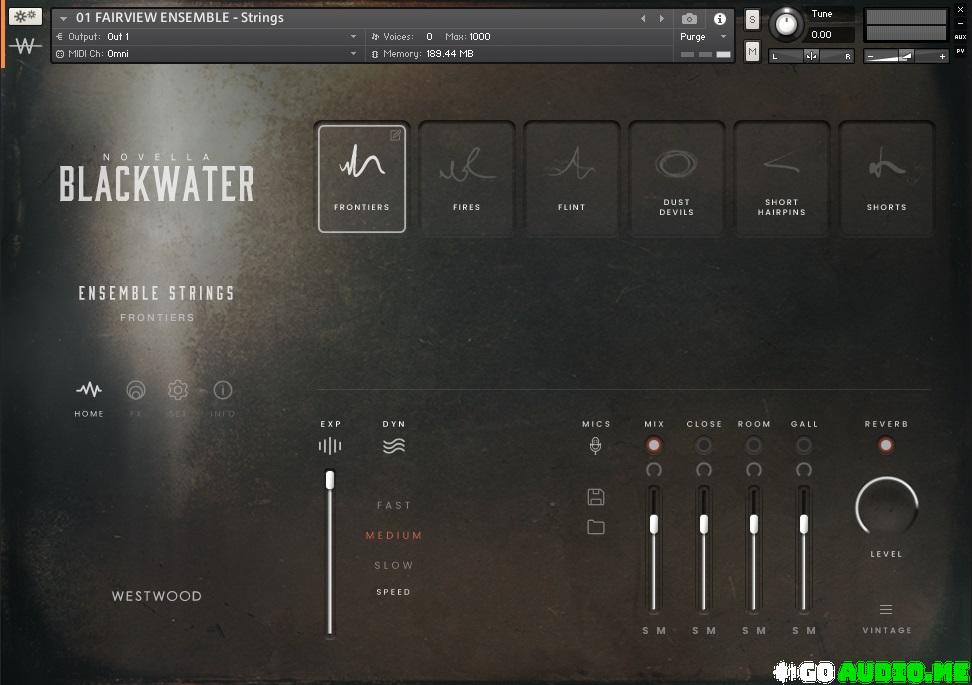The width and height of the screenshot is (972, 685).
Task: Set dynamics speed to FAST
Action: [394, 505]
